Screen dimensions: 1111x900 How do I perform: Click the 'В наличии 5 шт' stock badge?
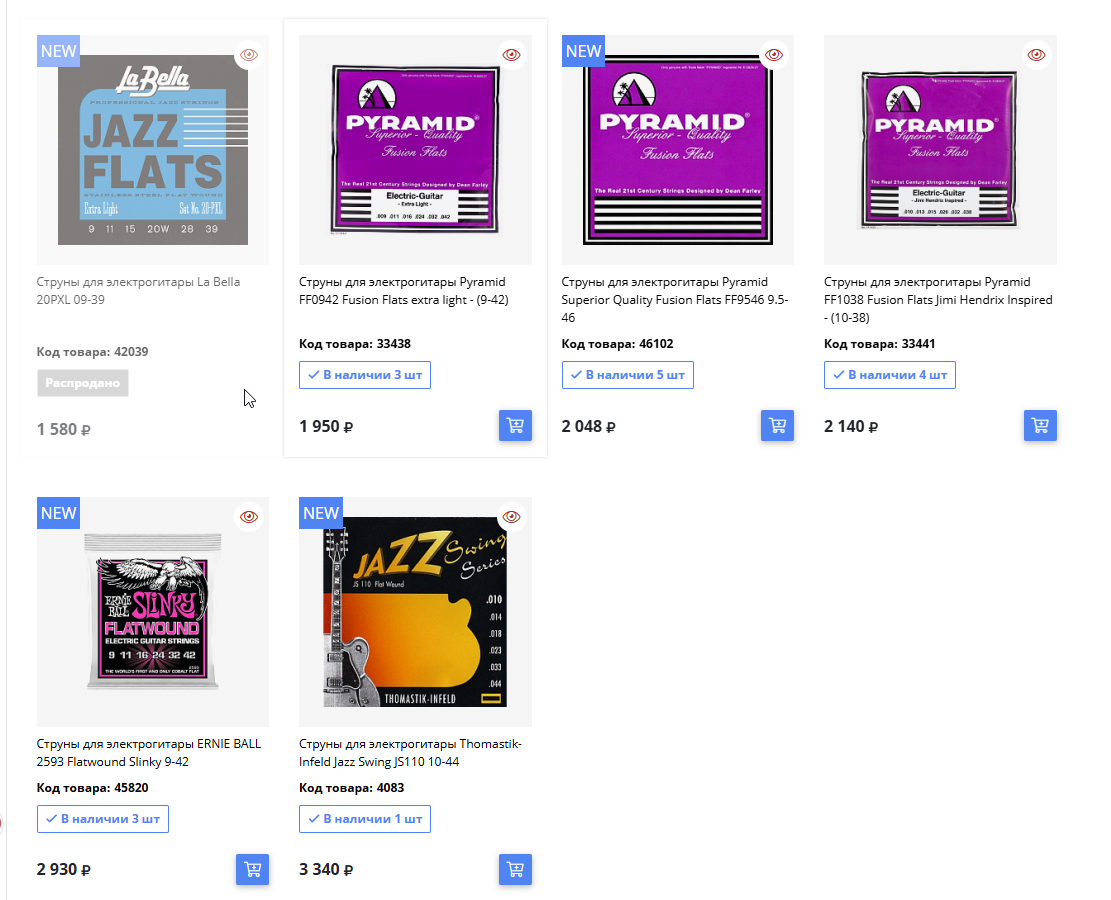628,375
